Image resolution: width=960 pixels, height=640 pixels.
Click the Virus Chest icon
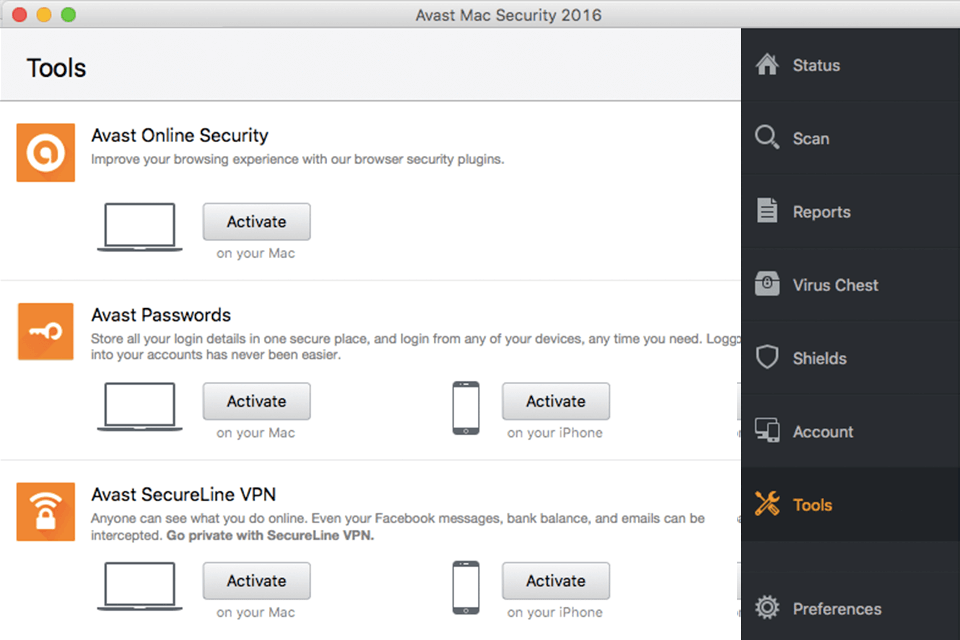tap(767, 285)
